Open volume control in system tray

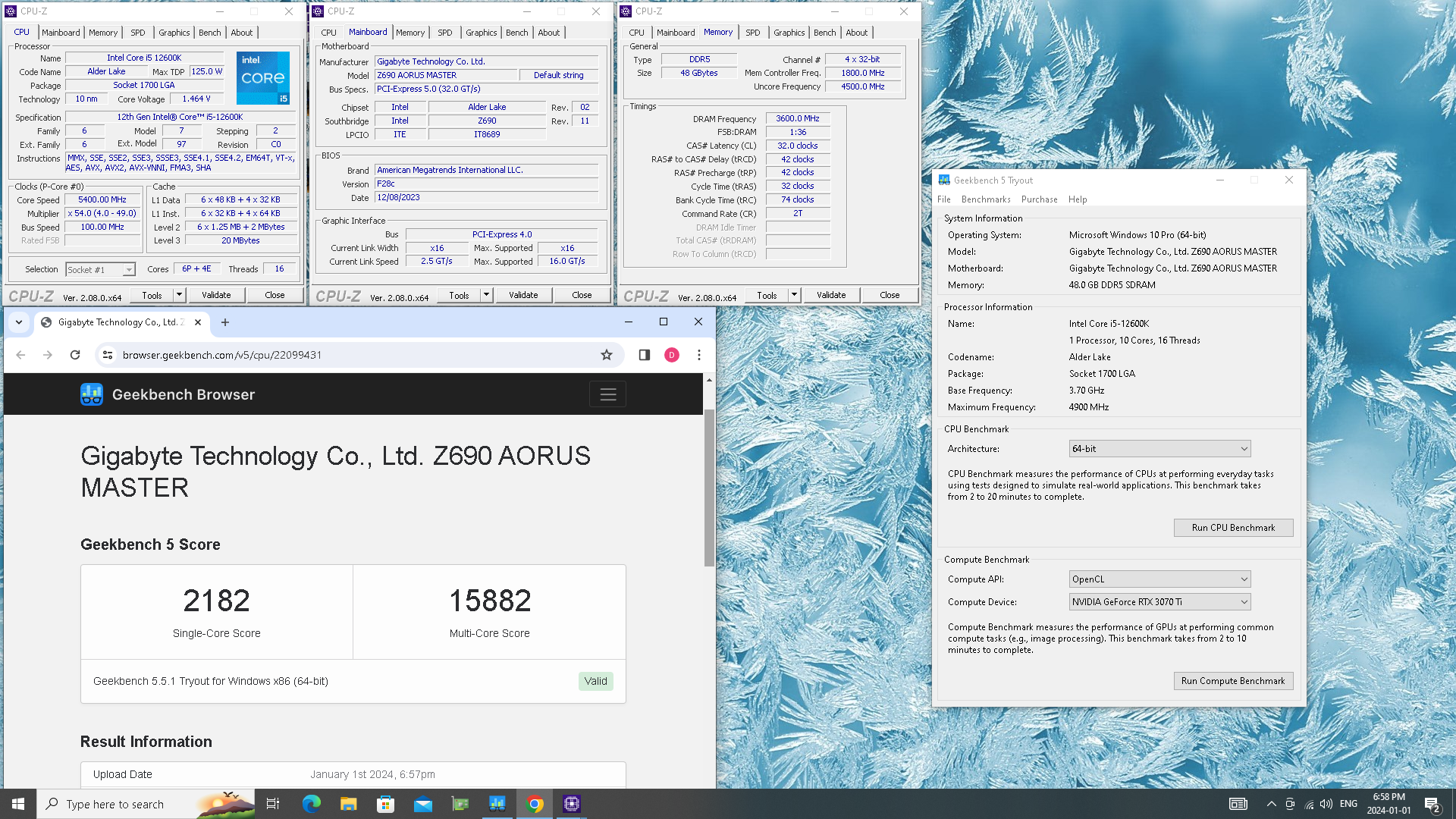(x=1326, y=804)
